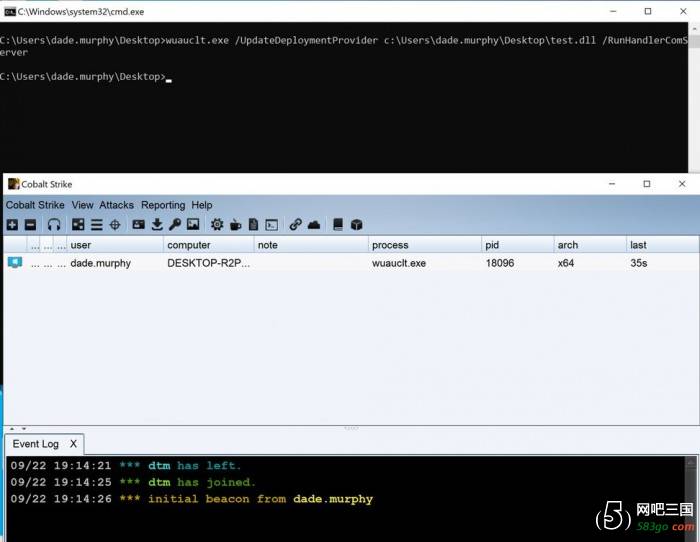Open the Reporting menu
This screenshot has height=542, width=700.
tap(163, 205)
